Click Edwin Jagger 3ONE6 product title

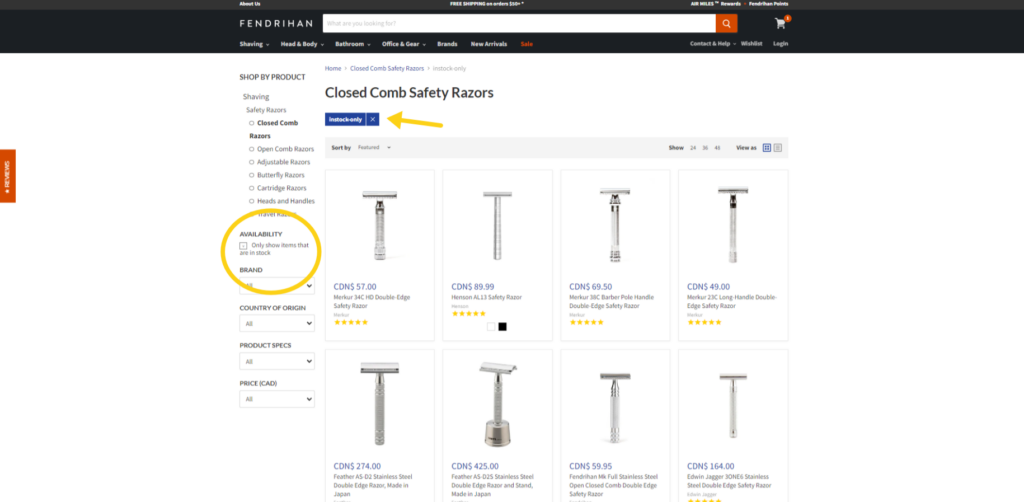click(x=729, y=481)
